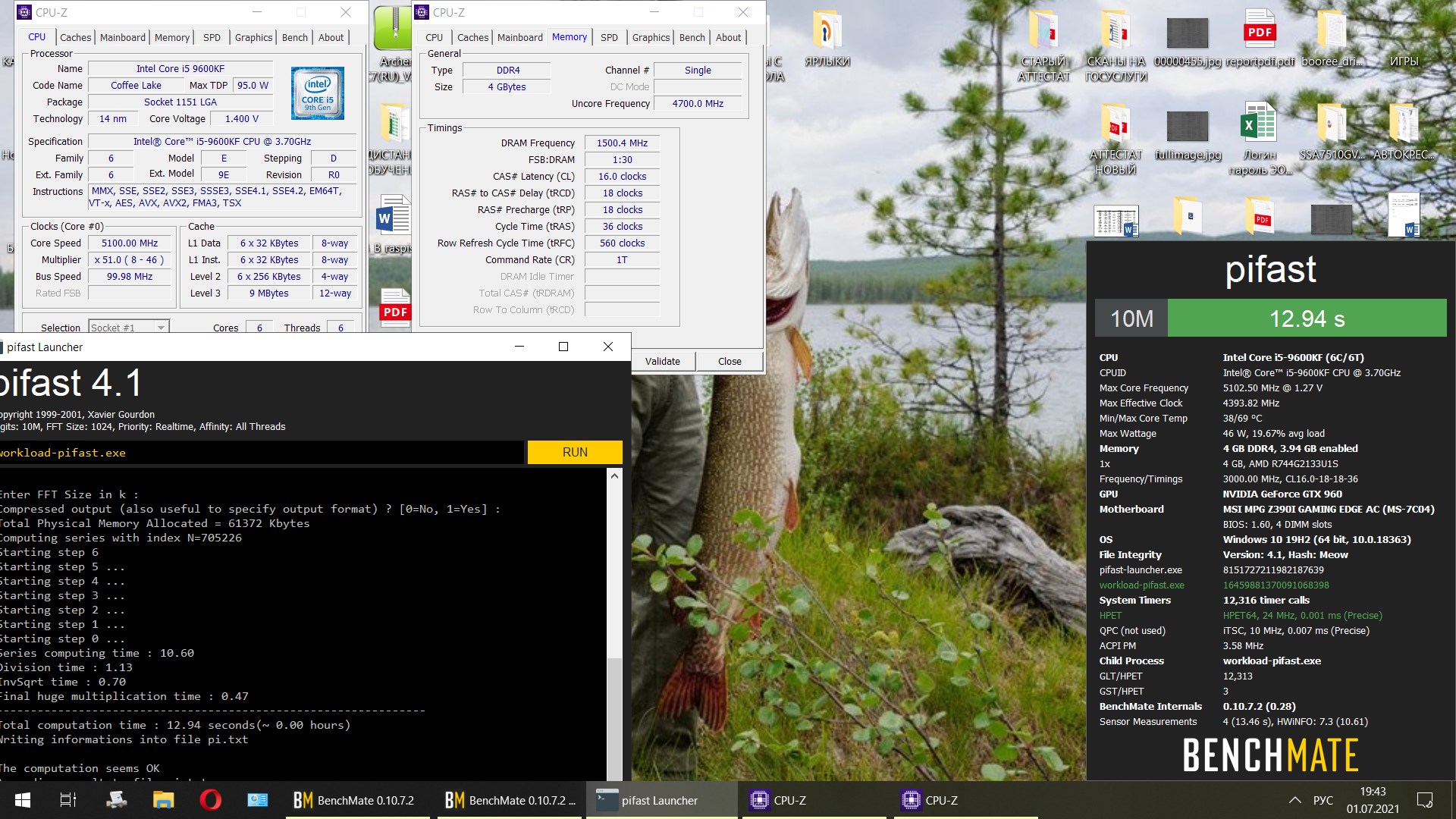Screen dimensions: 1456x819
Task: Launch Opera browser from taskbar
Action: click(x=211, y=800)
